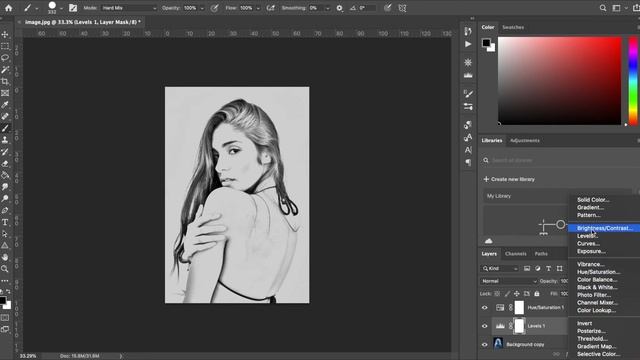Choose Brightness/Contrast... from the menu
640x360 pixels.
coord(604,228)
